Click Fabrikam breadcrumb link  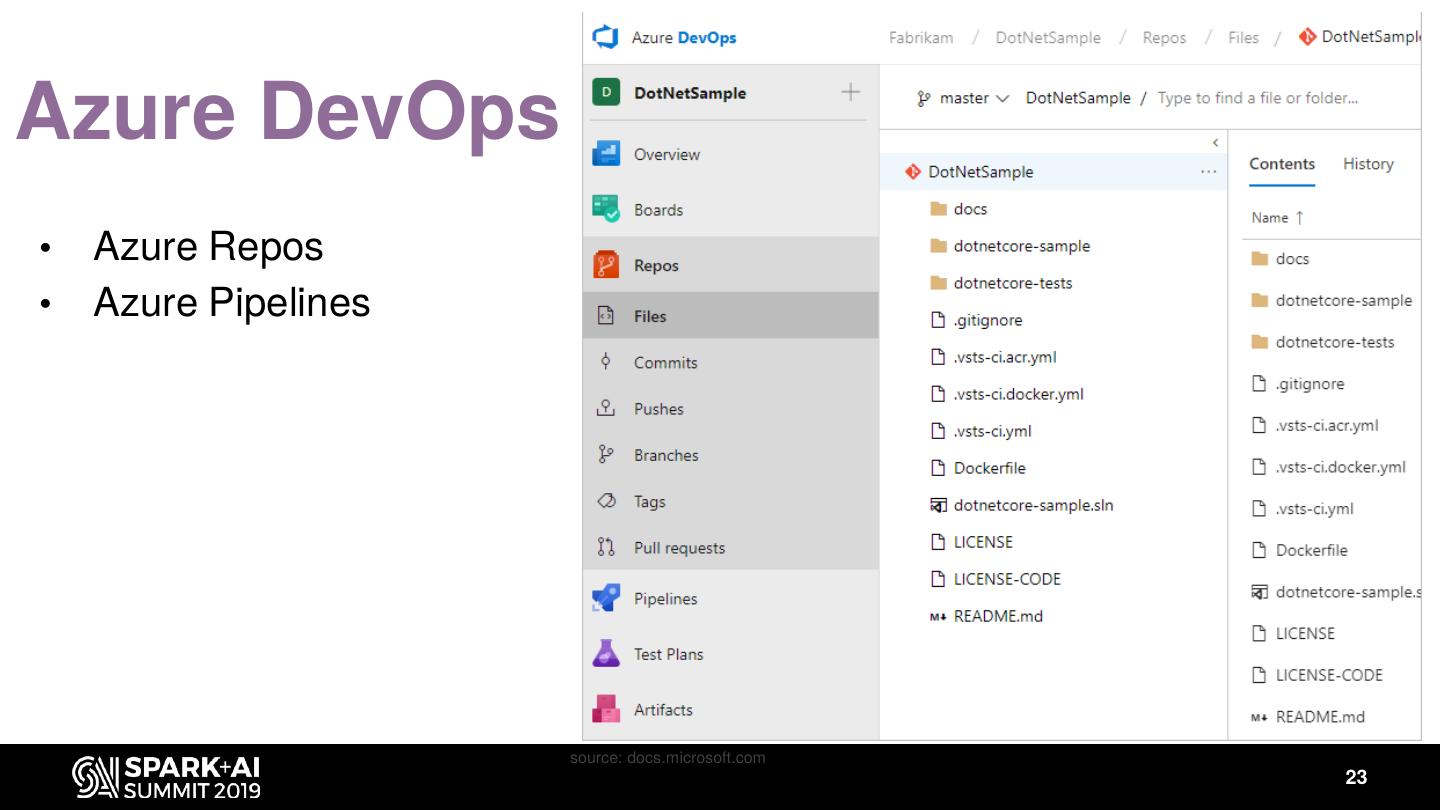click(921, 38)
